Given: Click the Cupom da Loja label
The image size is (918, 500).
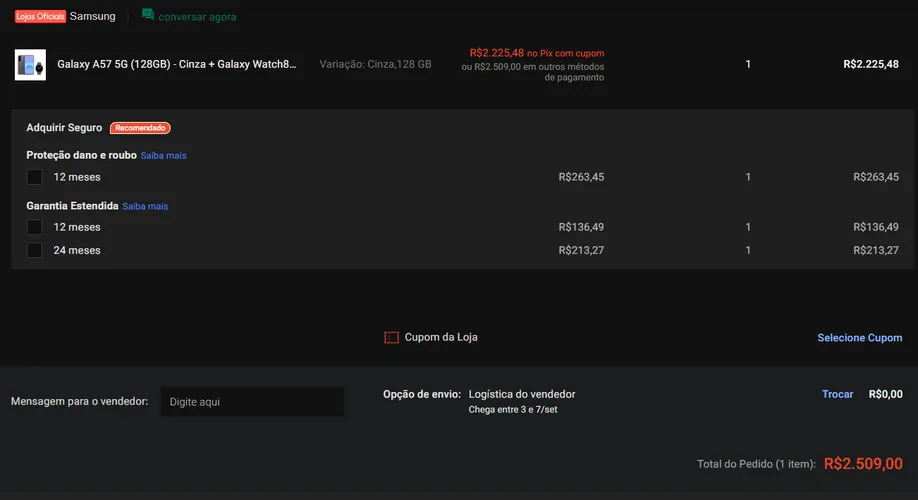Looking at the screenshot, I should (441, 337).
